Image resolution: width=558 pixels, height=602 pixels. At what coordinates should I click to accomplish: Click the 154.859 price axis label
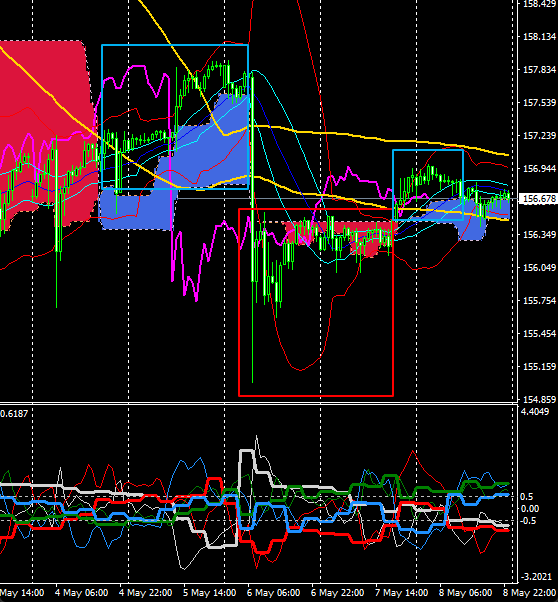point(539,400)
